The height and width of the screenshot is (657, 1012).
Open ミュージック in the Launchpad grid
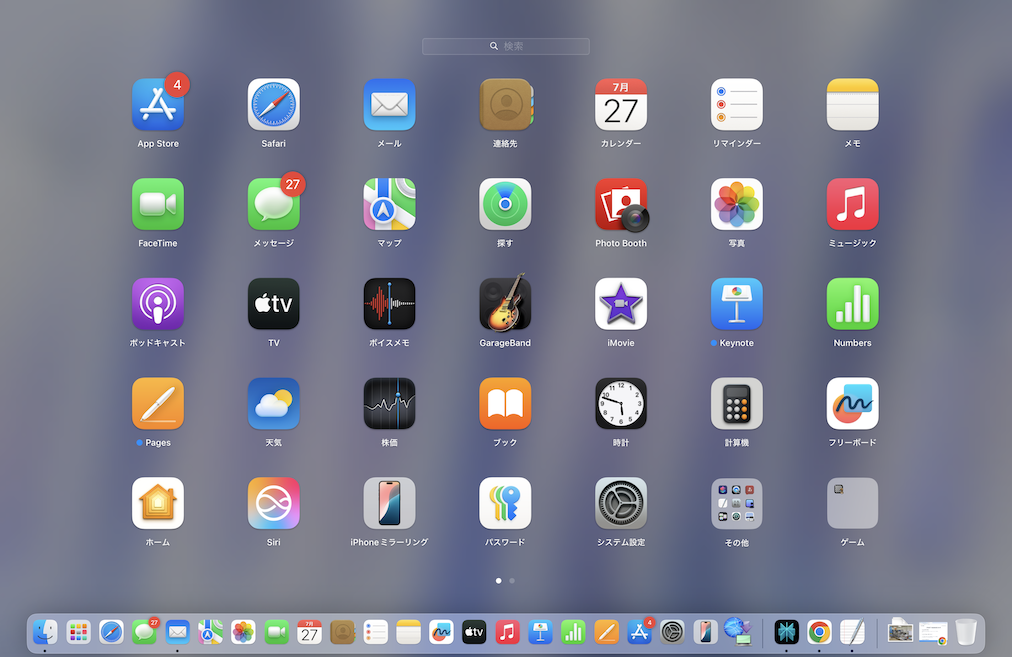[853, 204]
